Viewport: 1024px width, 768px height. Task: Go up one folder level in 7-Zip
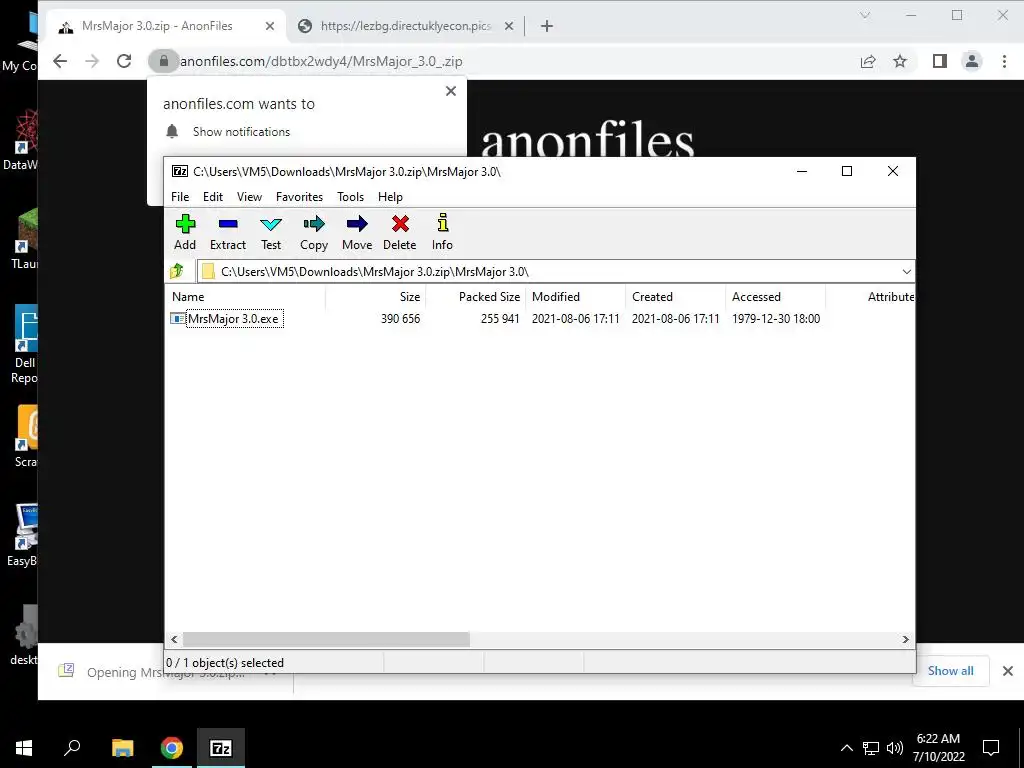point(176,271)
